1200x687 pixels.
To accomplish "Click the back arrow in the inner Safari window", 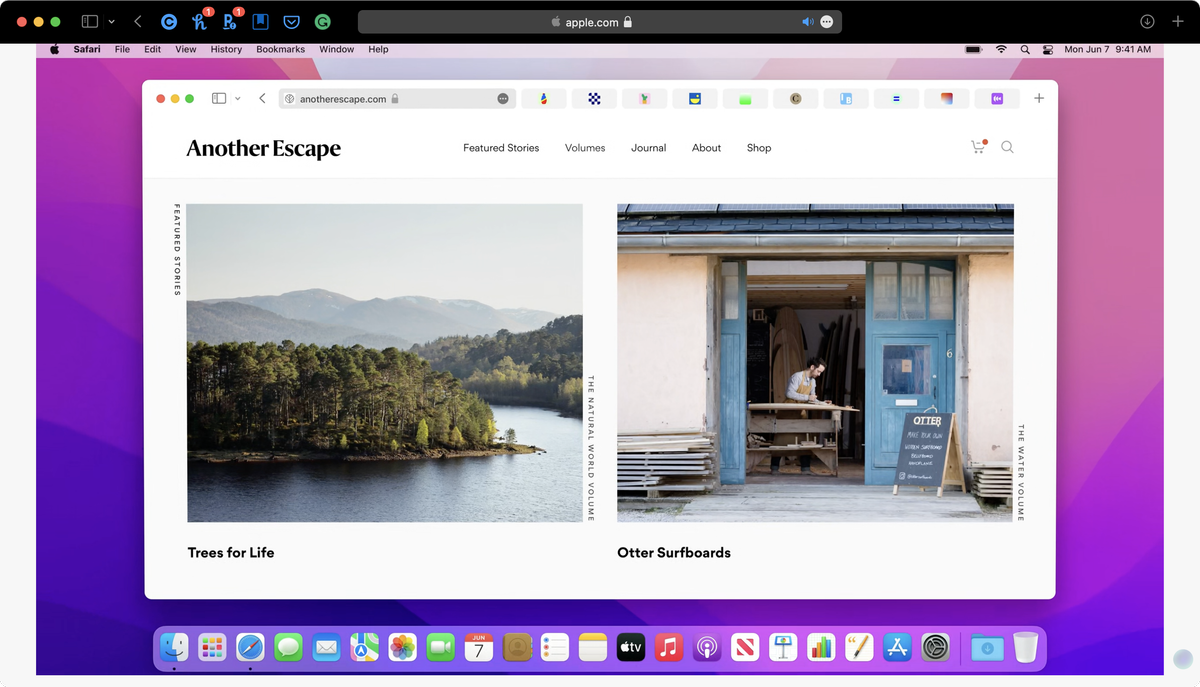I will (262, 98).
